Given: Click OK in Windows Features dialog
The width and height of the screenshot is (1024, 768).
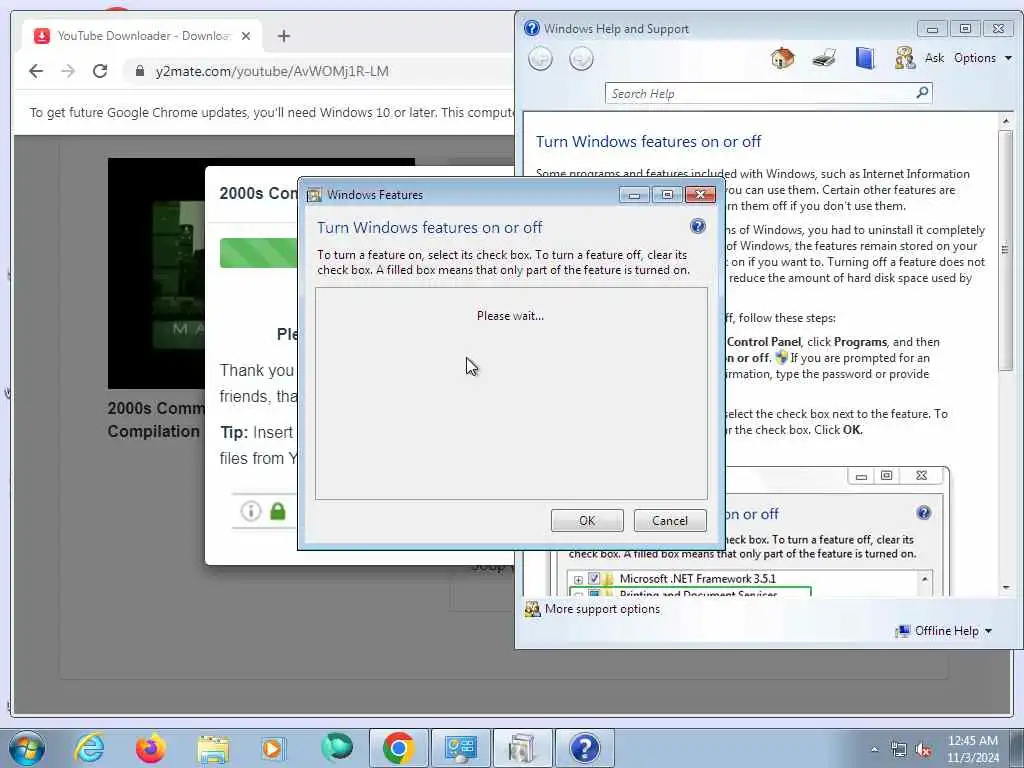Looking at the screenshot, I should (x=586, y=520).
